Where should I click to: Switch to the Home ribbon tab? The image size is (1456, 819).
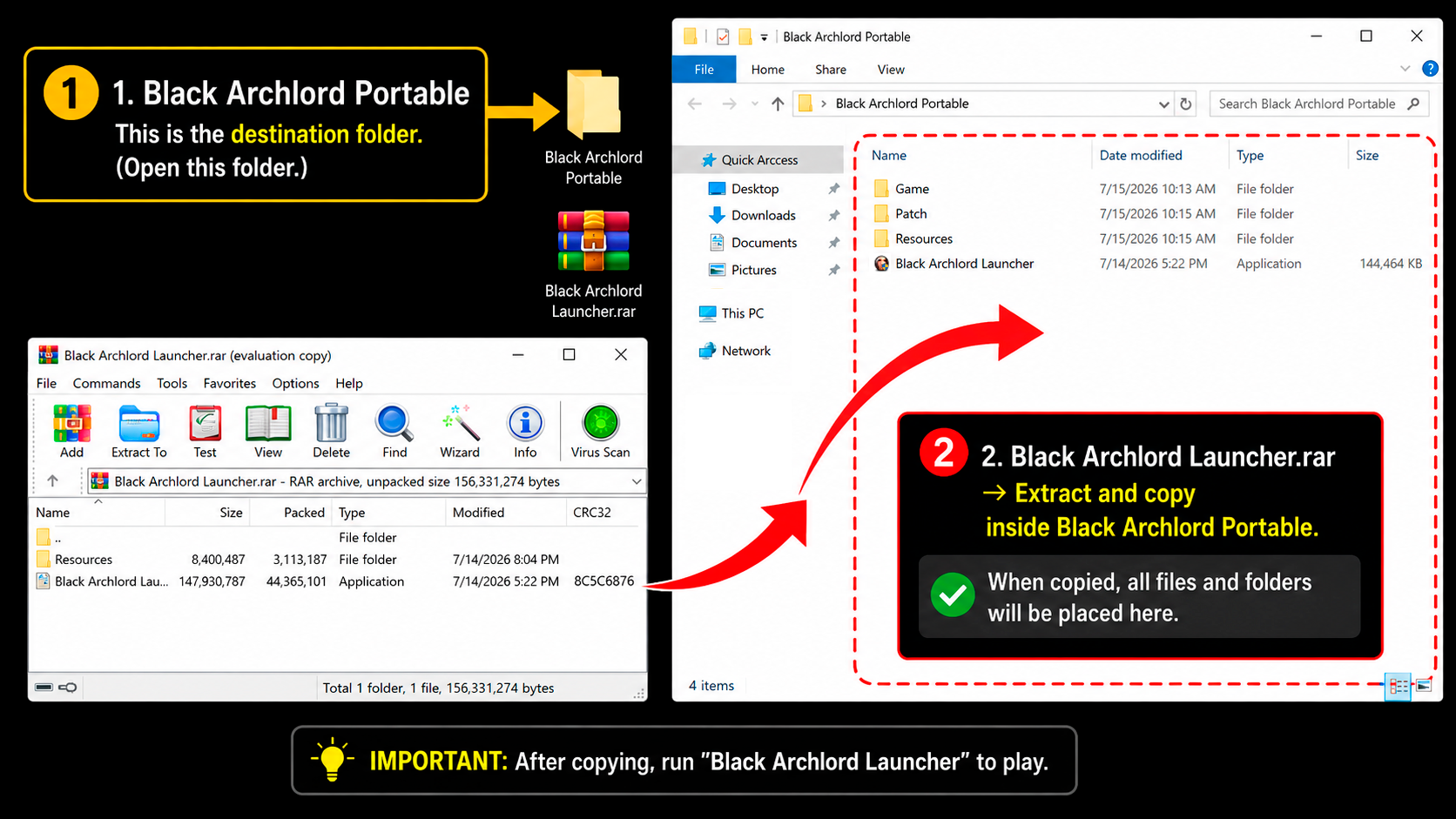coord(768,70)
